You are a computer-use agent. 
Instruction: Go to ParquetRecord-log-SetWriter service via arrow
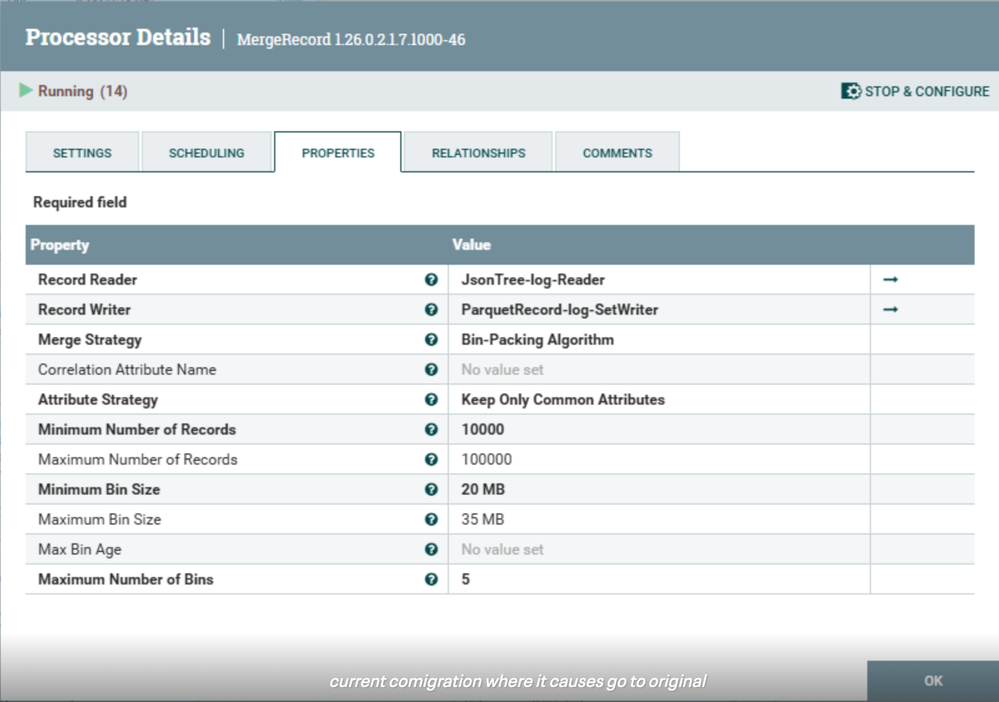coord(890,310)
